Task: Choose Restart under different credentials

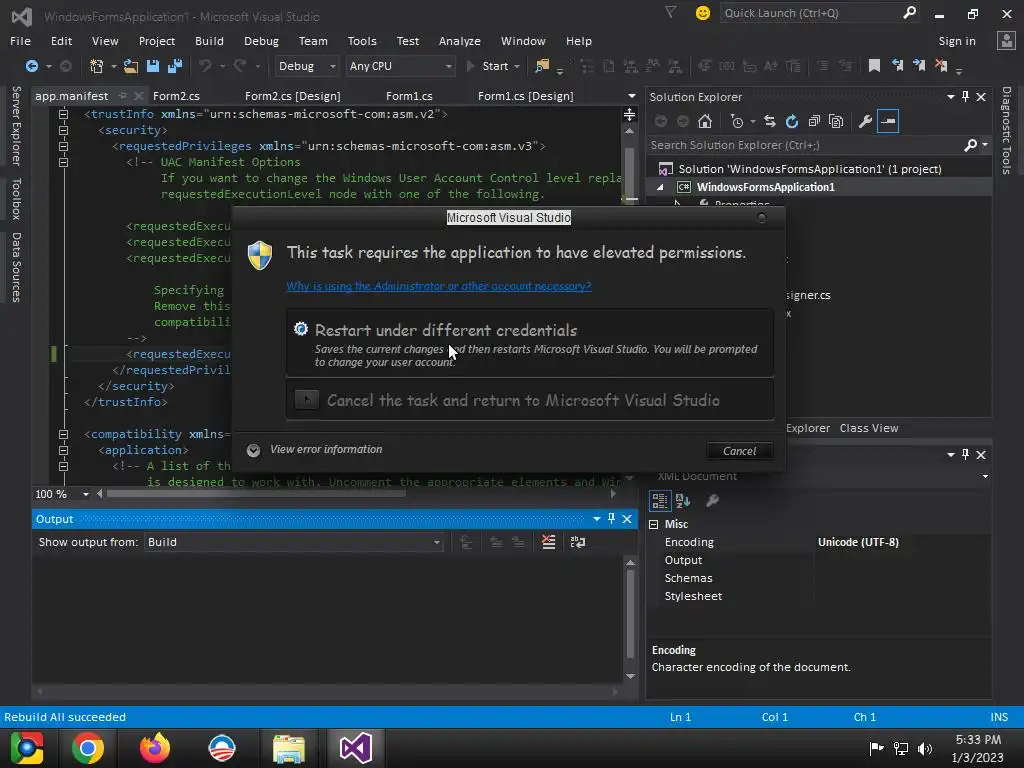Action: [530, 344]
